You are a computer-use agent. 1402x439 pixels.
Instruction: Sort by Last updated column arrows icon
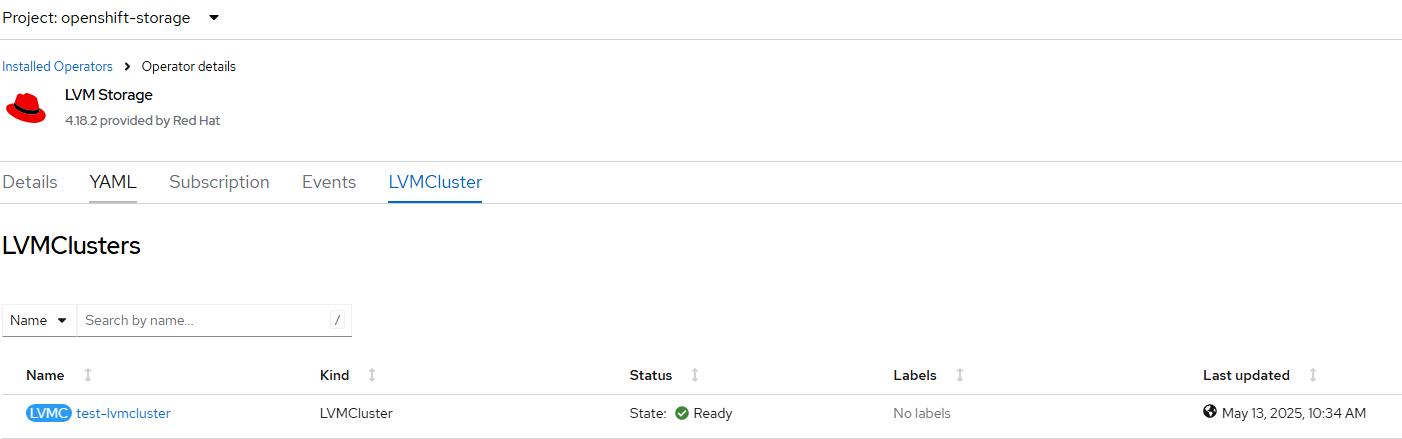[x=1313, y=375]
